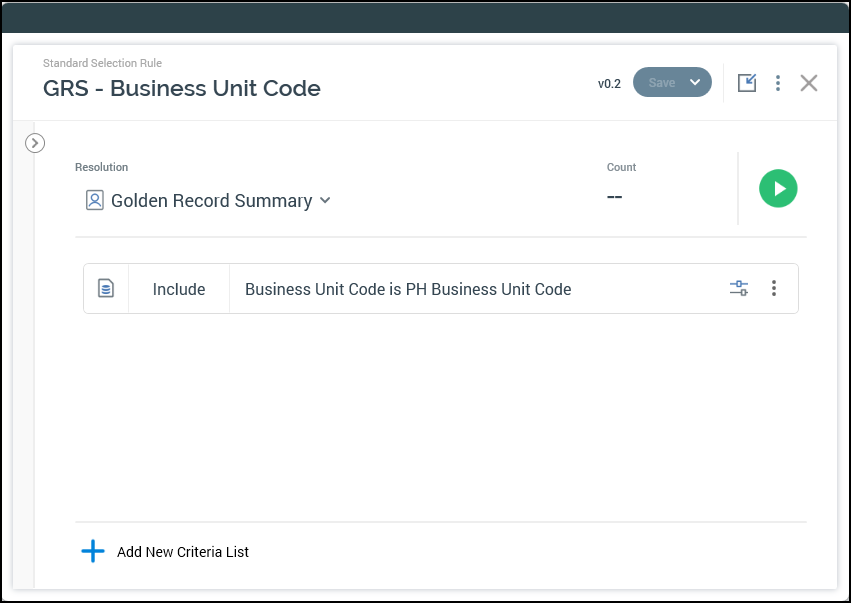Expand the Golden Record Summary chevron
The image size is (851, 603).
point(325,201)
